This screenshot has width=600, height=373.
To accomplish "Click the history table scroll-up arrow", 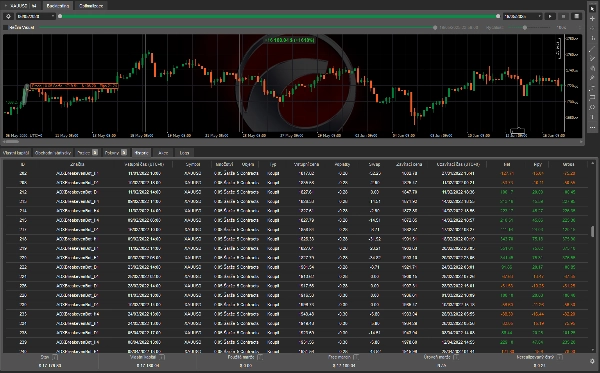I will tap(593, 163).
